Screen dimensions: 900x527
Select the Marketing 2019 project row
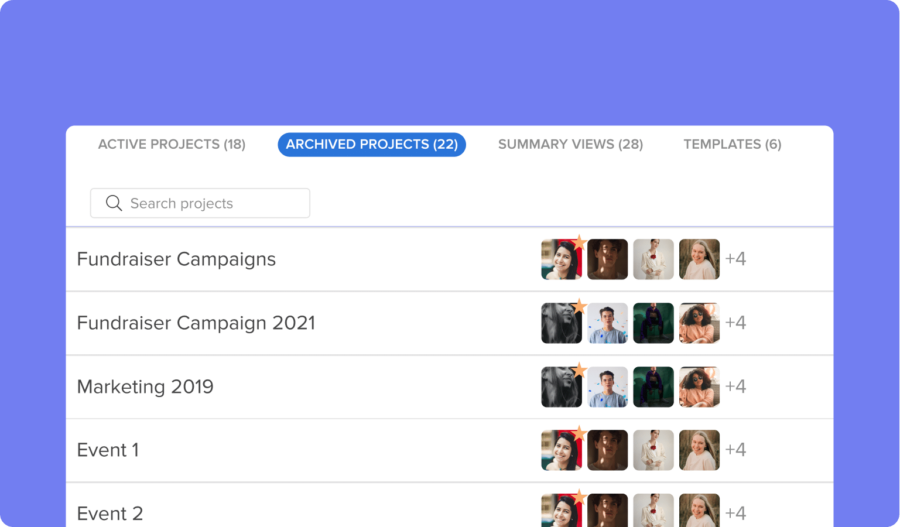click(x=145, y=387)
